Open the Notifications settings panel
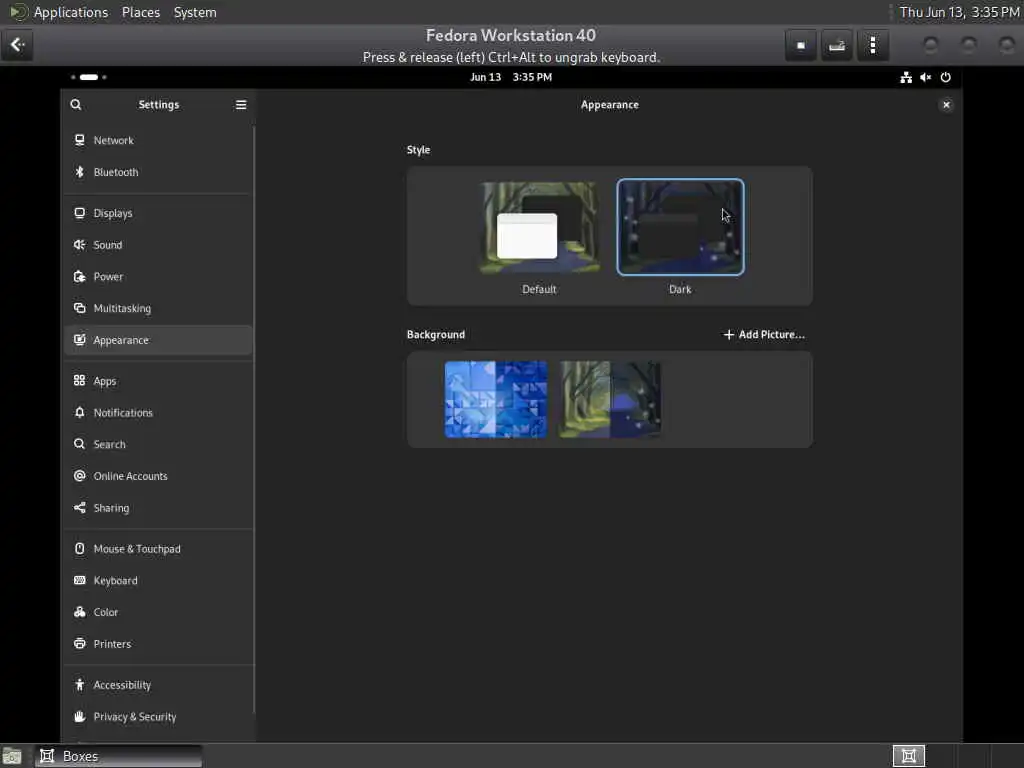 (x=158, y=413)
